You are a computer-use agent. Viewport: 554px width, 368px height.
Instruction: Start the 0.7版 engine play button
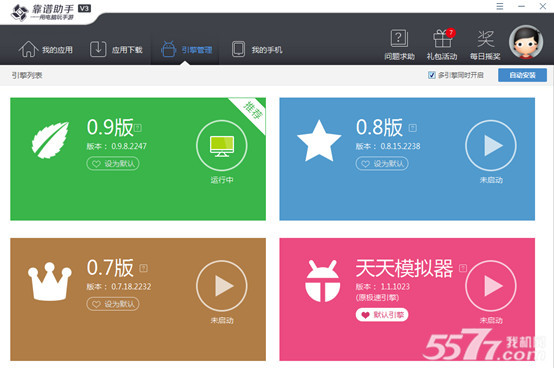[222, 286]
